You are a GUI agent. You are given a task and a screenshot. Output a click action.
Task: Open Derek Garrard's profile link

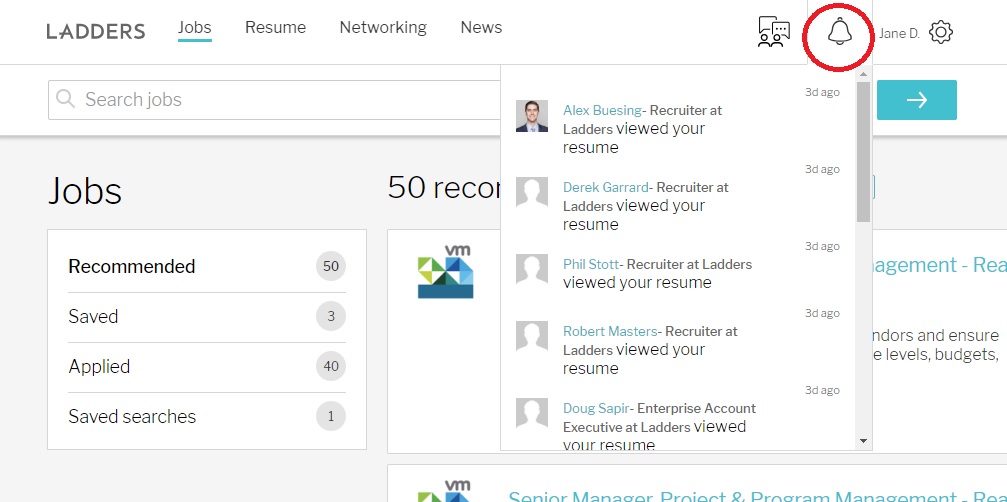(x=606, y=187)
